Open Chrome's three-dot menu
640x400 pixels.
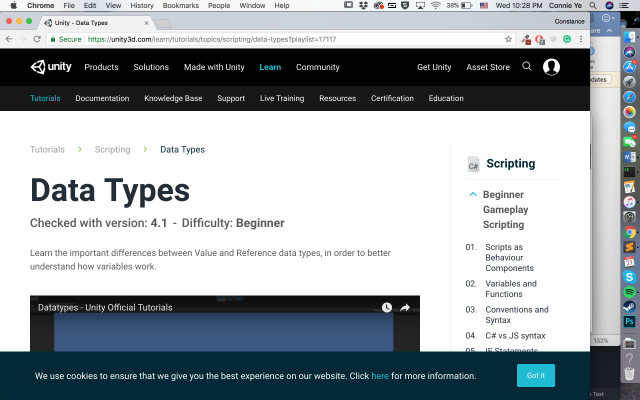point(581,39)
